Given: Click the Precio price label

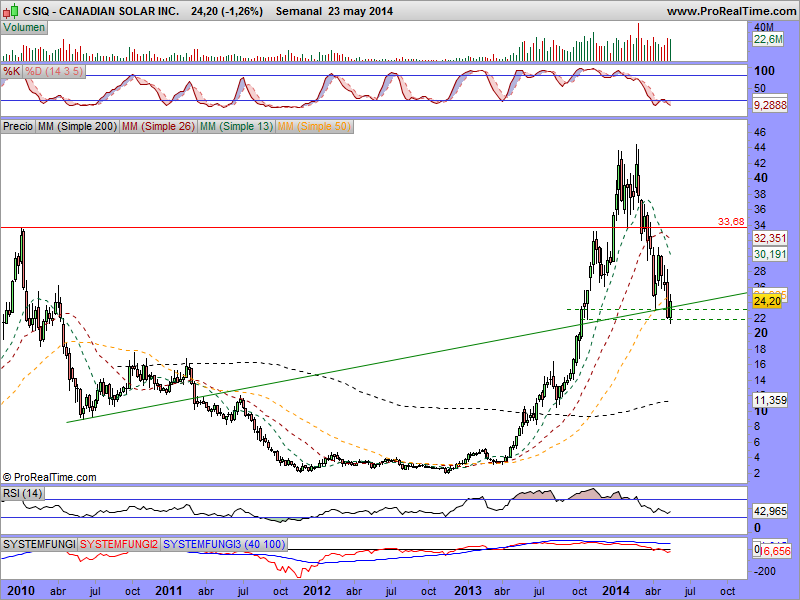Looking at the screenshot, I should (x=18, y=126).
